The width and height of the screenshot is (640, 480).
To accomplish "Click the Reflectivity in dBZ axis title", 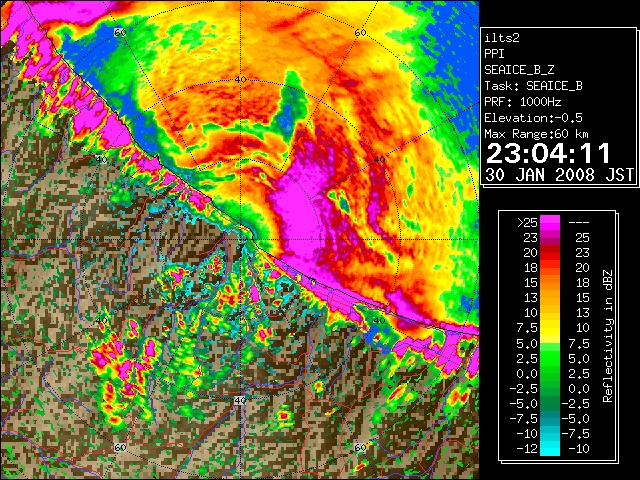I will [607, 336].
